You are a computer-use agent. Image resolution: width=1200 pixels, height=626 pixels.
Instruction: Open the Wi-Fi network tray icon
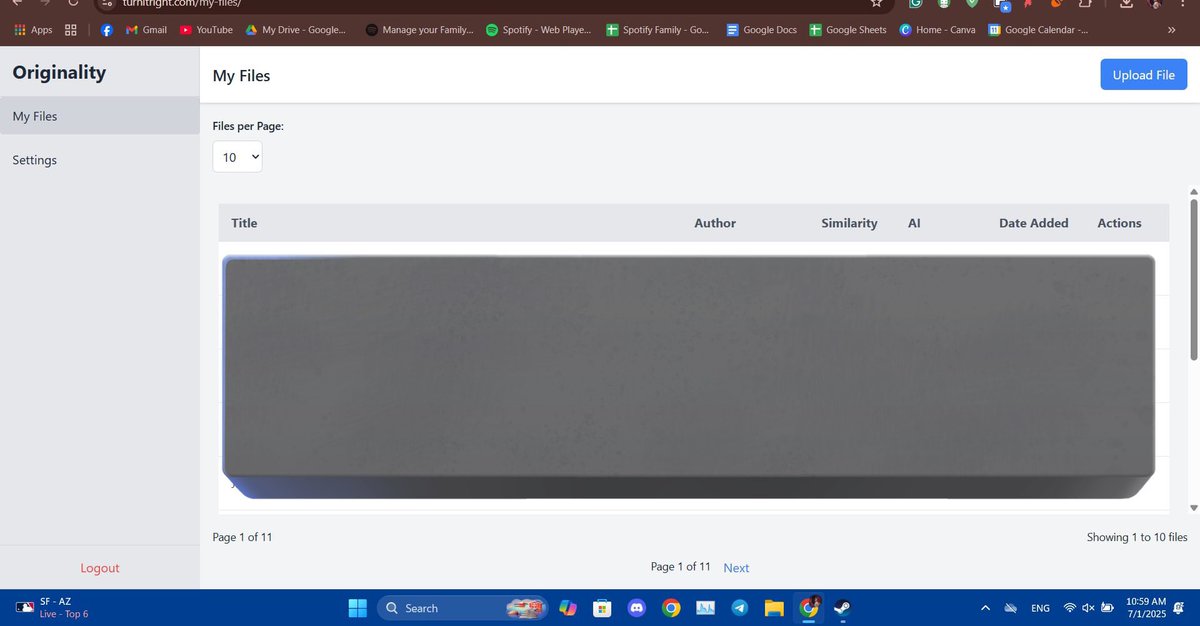[1070, 608]
